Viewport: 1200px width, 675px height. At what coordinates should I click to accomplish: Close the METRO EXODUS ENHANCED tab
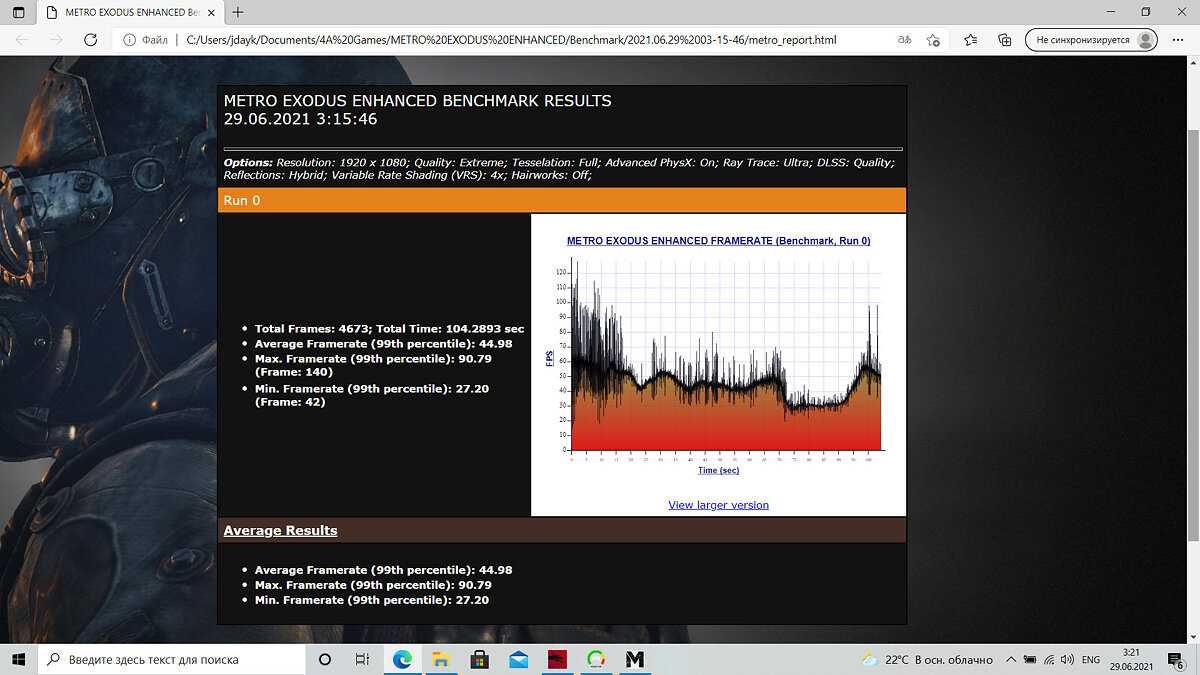(211, 12)
